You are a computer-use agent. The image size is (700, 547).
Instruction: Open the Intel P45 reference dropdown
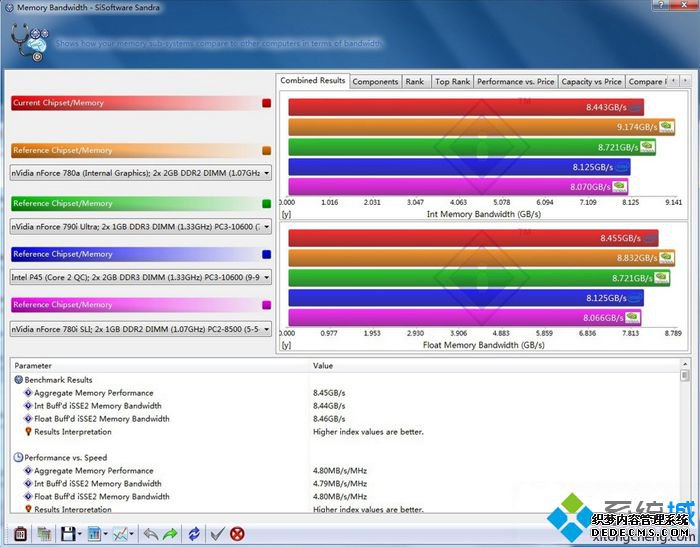141,277
